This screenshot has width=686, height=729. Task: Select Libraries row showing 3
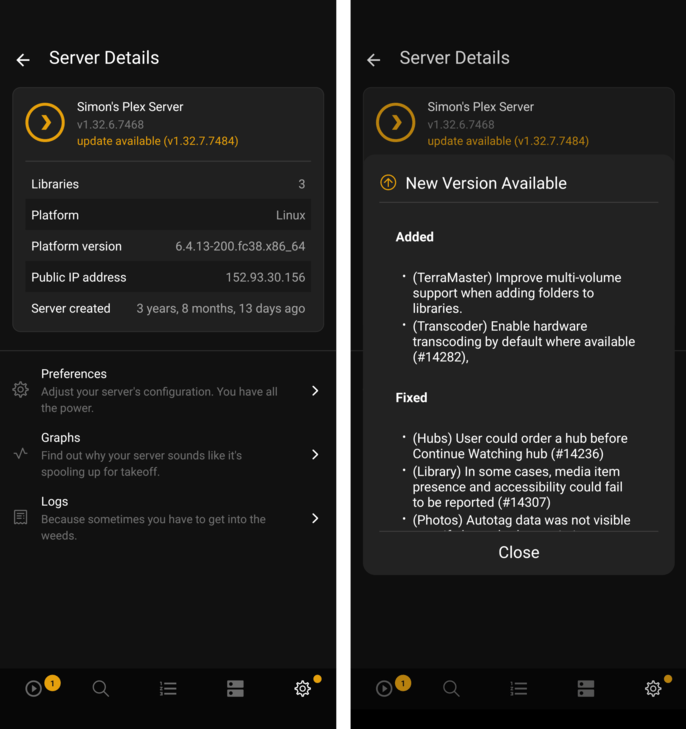(168, 184)
